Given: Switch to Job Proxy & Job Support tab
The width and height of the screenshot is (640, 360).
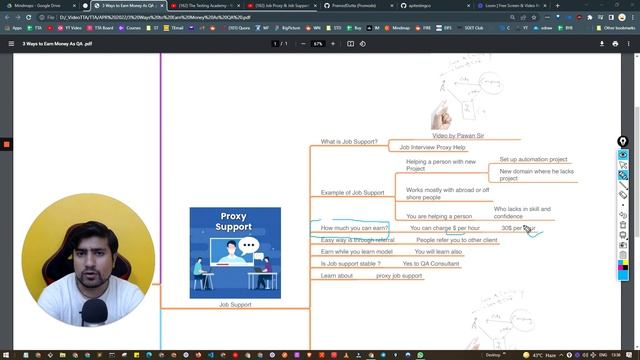Looking at the screenshot, I should pyautogui.click(x=282, y=6).
